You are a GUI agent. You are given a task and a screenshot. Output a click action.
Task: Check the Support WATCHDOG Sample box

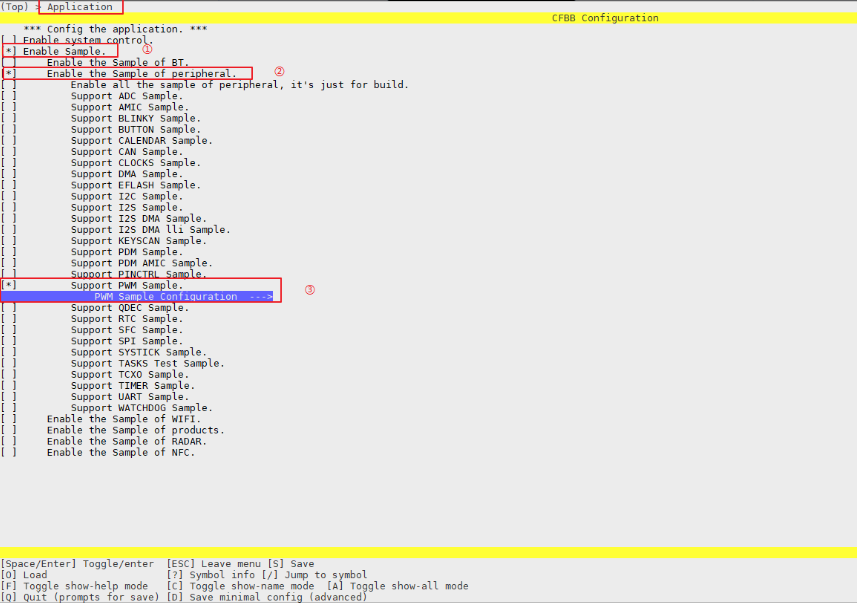tap(10, 408)
